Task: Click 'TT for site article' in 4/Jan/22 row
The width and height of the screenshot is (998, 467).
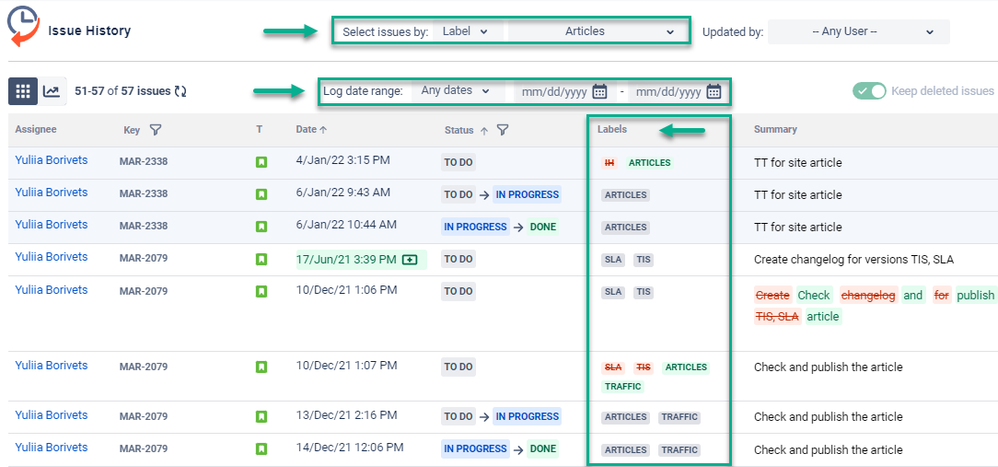Action: point(798,163)
